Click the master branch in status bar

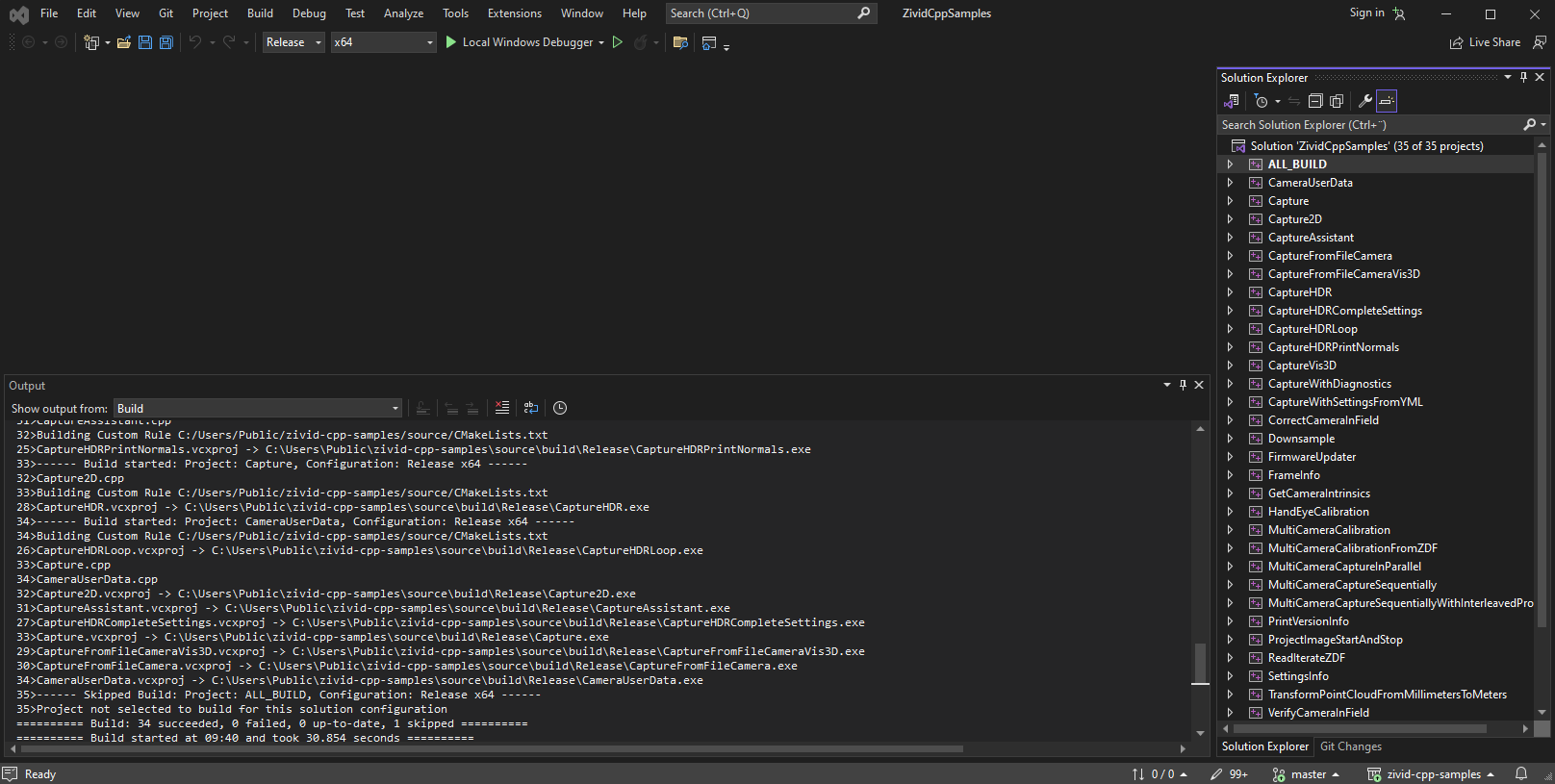[x=1307, y=774]
